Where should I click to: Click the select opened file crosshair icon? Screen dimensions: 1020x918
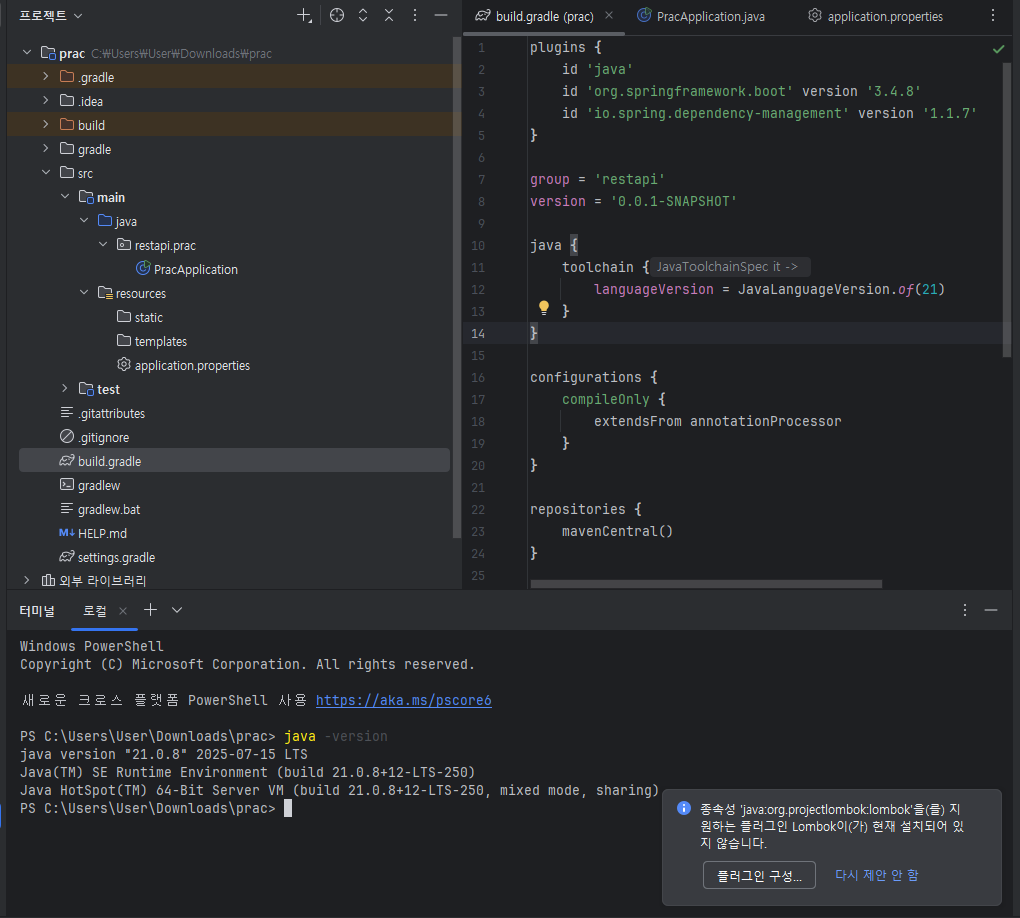tap(337, 16)
